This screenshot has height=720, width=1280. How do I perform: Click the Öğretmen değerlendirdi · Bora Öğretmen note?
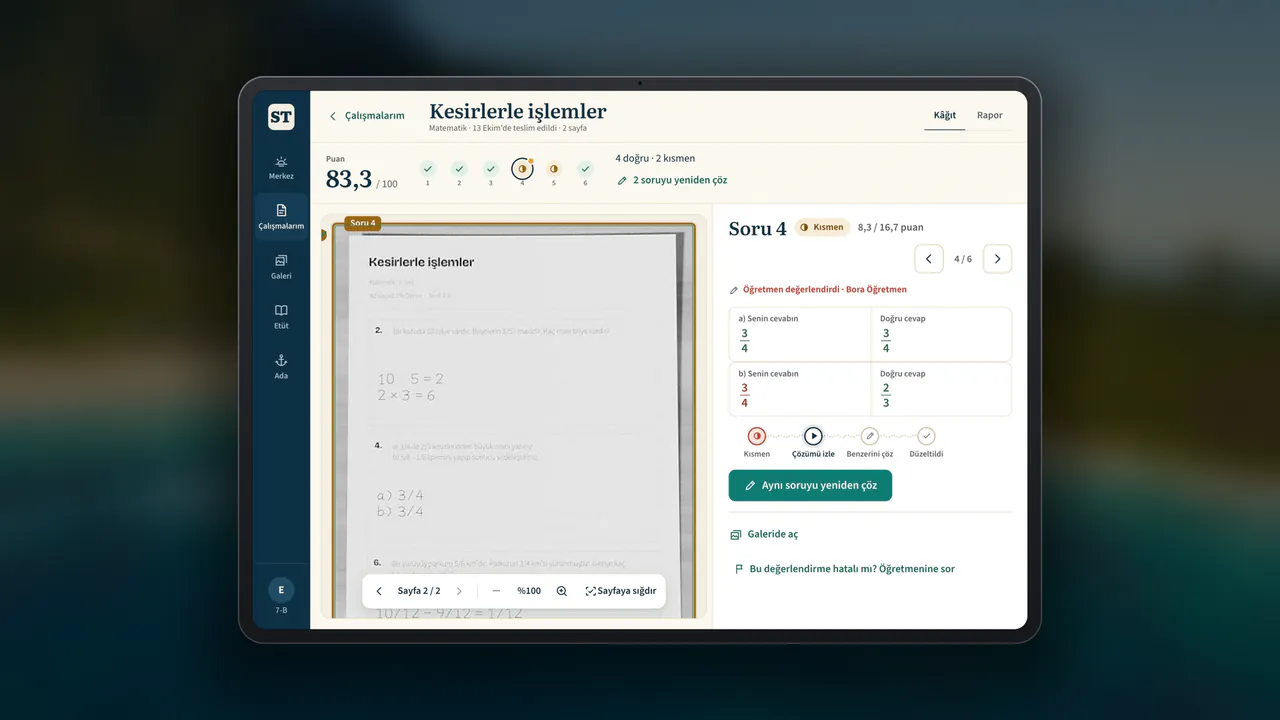(819, 290)
